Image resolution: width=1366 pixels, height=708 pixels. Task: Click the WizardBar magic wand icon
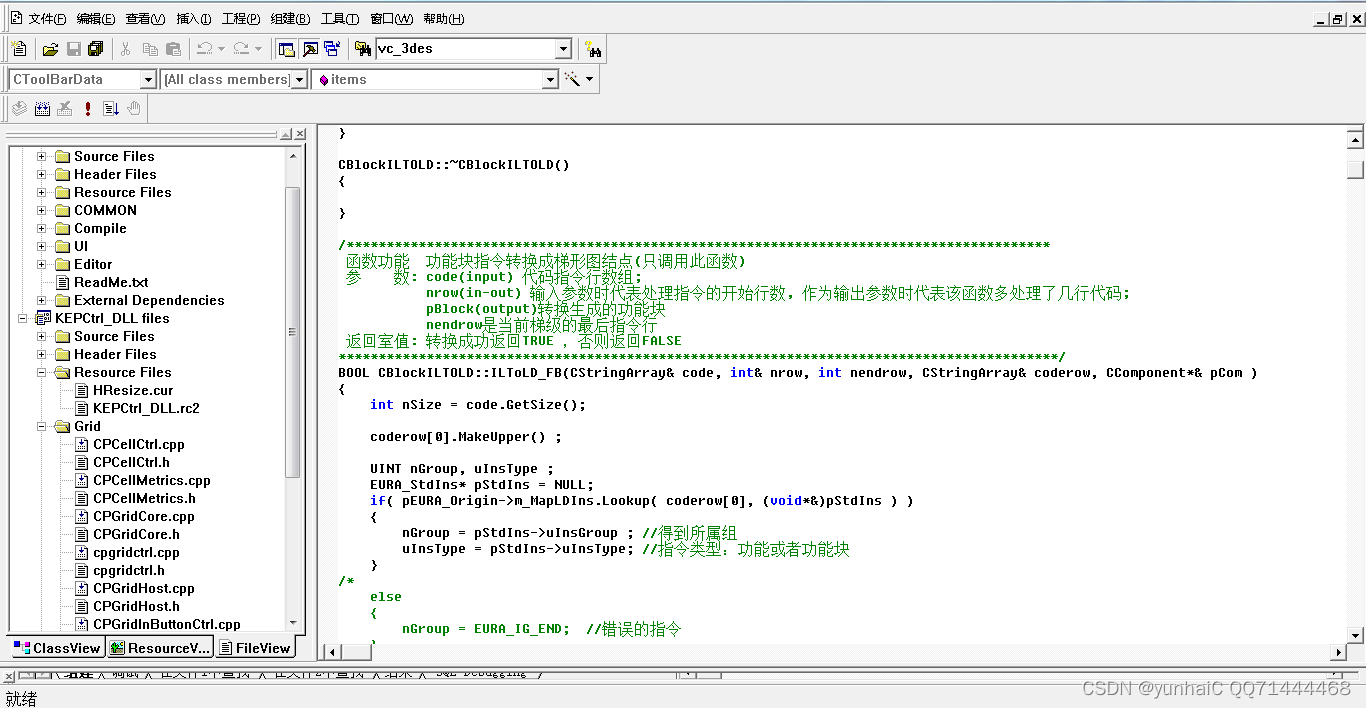point(572,79)
